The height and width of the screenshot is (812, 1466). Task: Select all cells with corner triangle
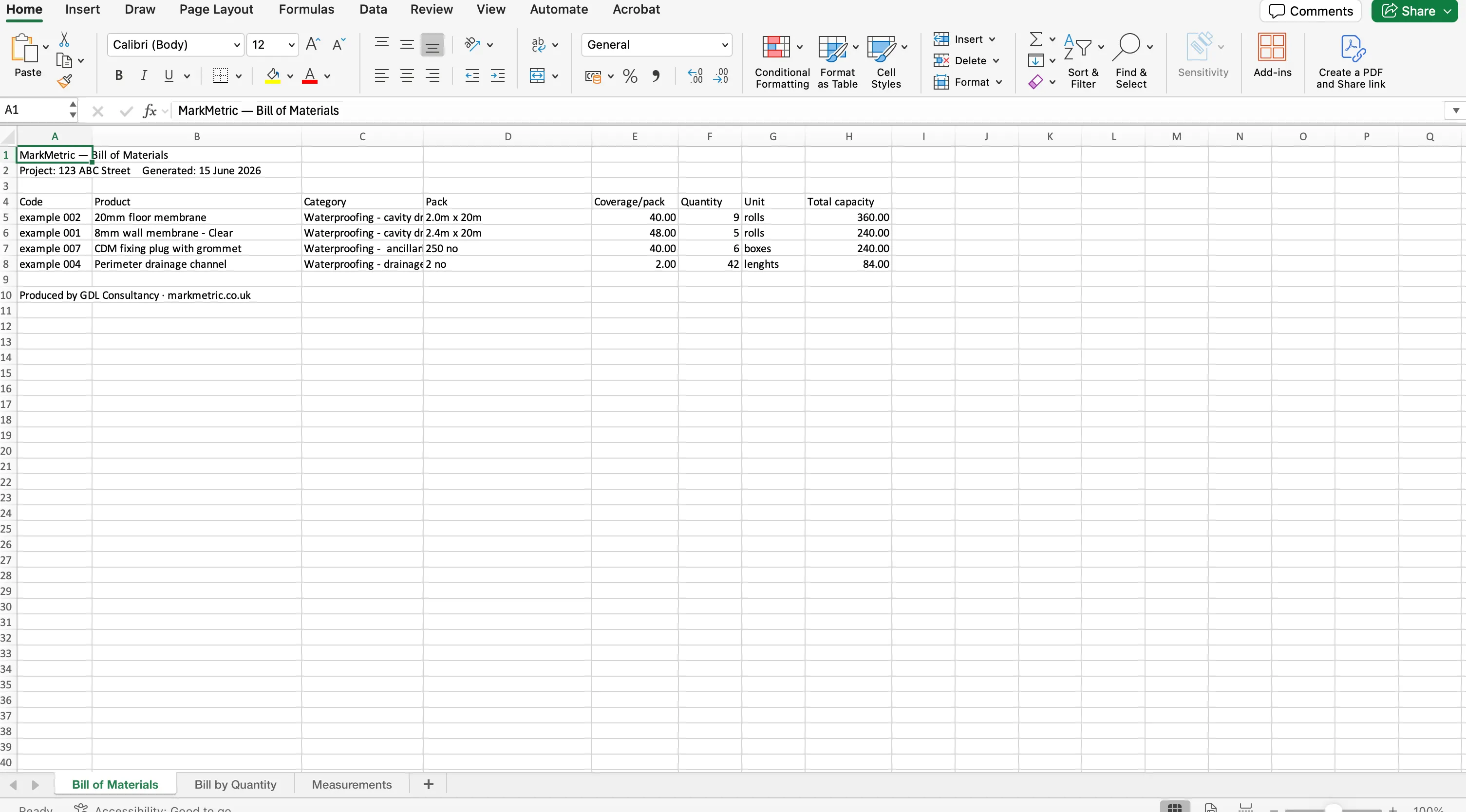(8, 137)
